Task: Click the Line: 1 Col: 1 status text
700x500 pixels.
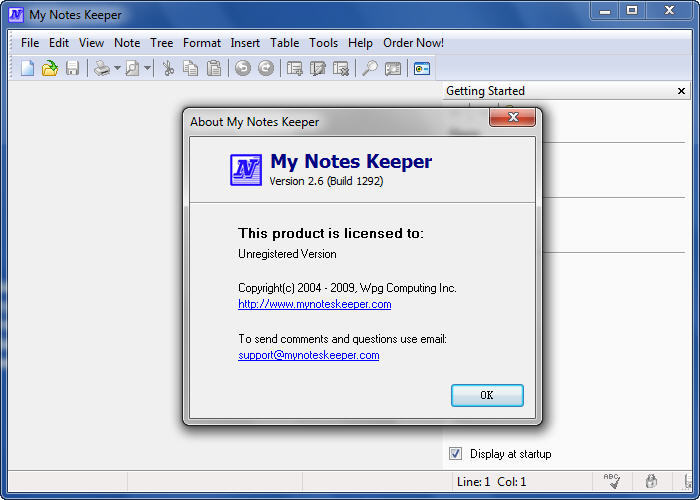Action: (x=492, y=482)
